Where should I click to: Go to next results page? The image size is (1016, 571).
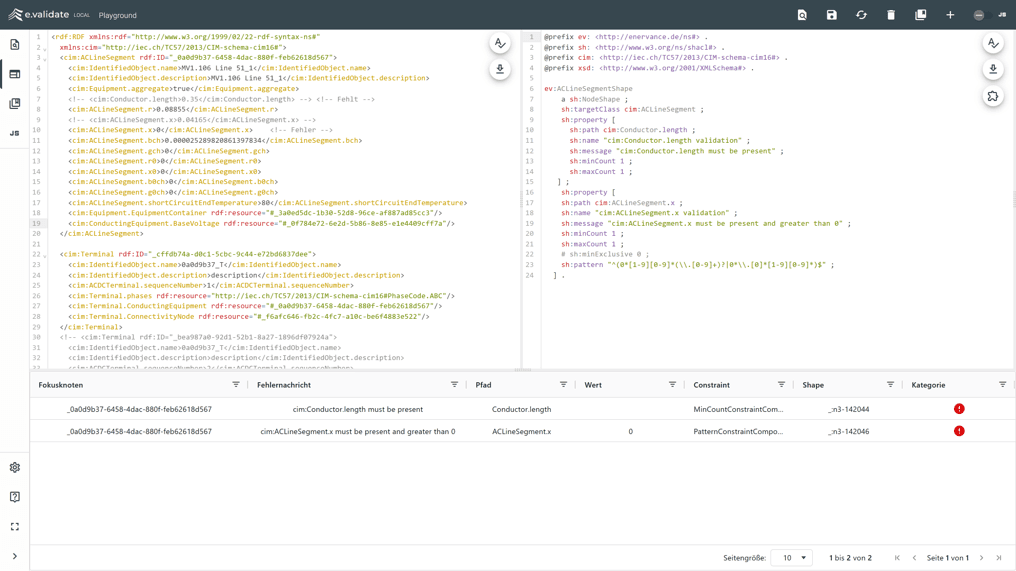coord(982,557)
